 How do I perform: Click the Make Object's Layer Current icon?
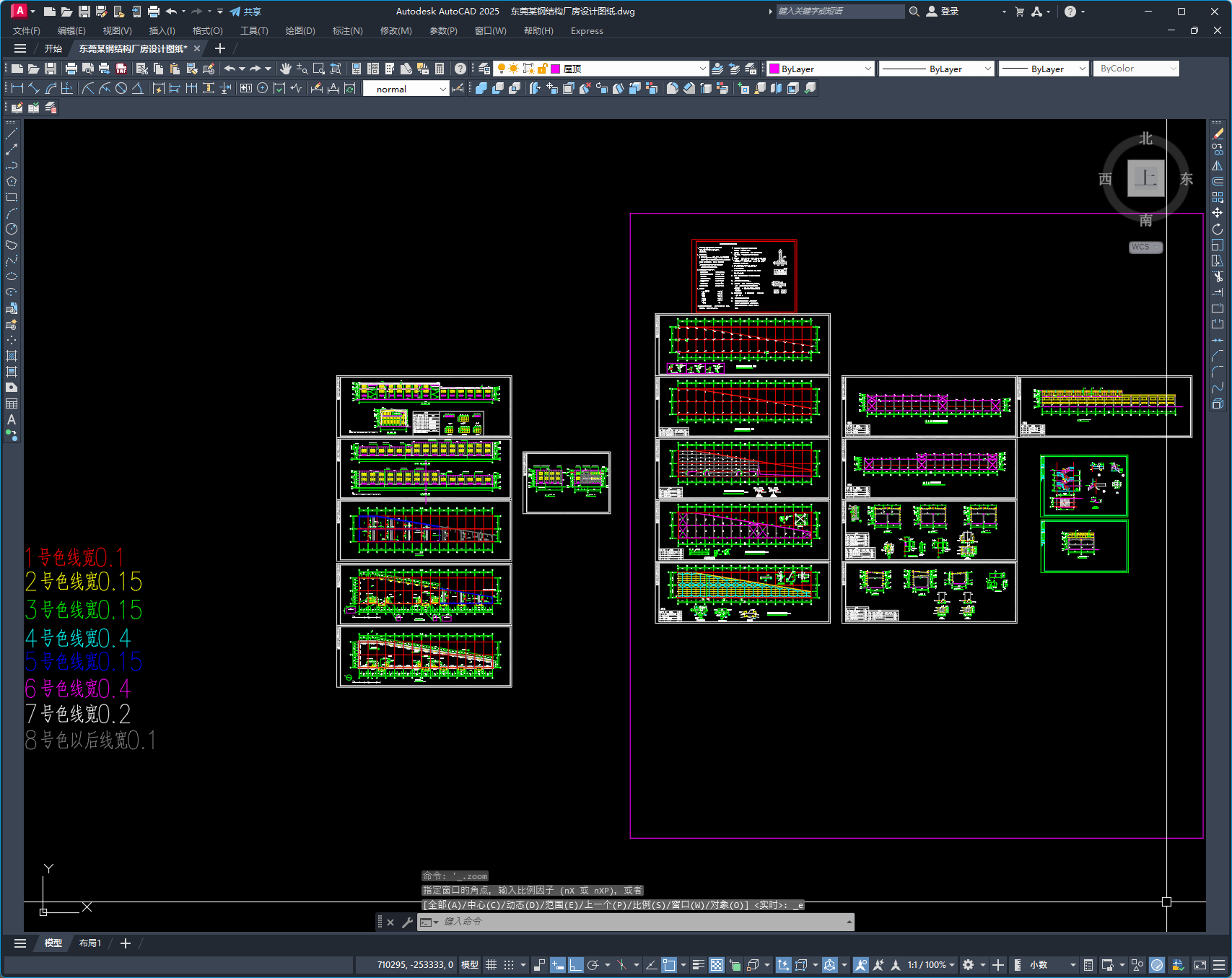click(717, 69)
